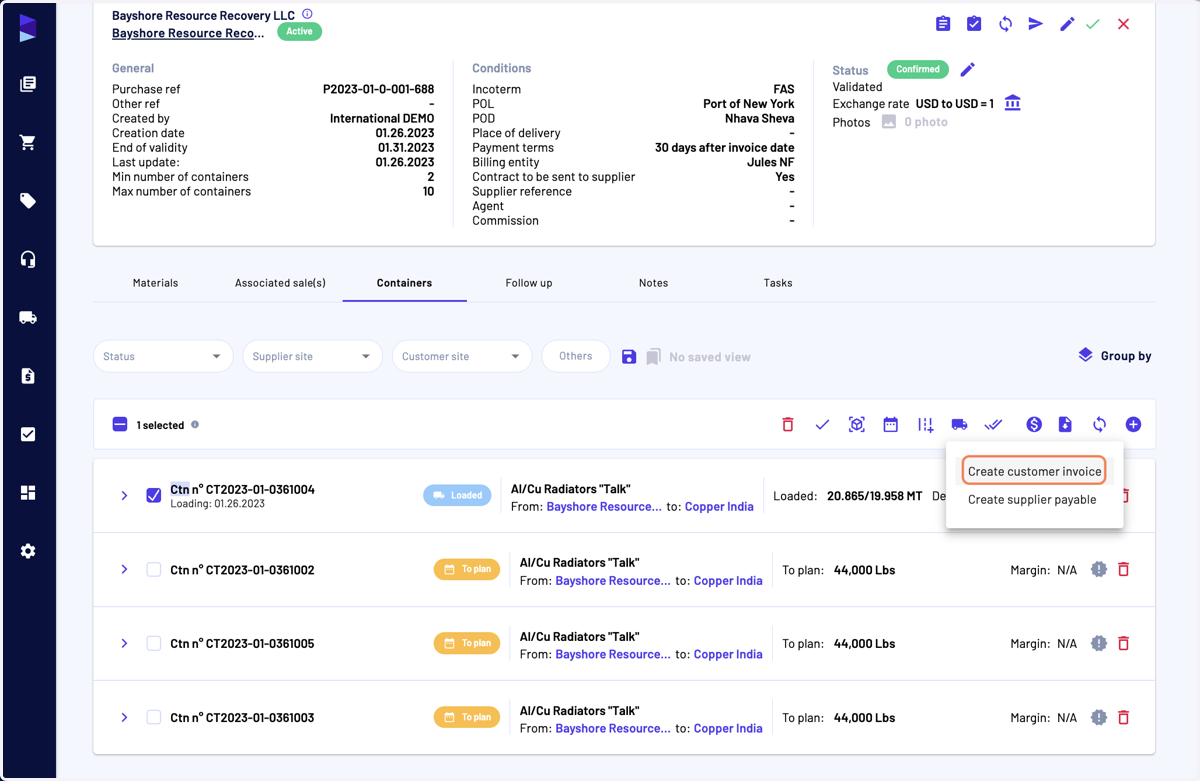The width and height of the screenshot is (1200, 781).
Task: Click the info icon next to 1 selected
Action: (x=195, y=425)
